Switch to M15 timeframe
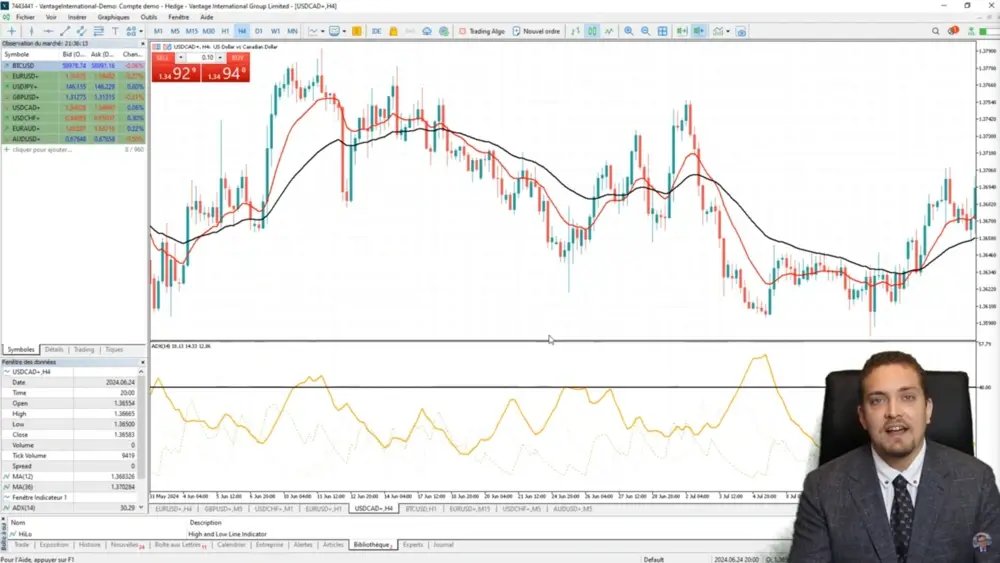 [x=191, y=31]
